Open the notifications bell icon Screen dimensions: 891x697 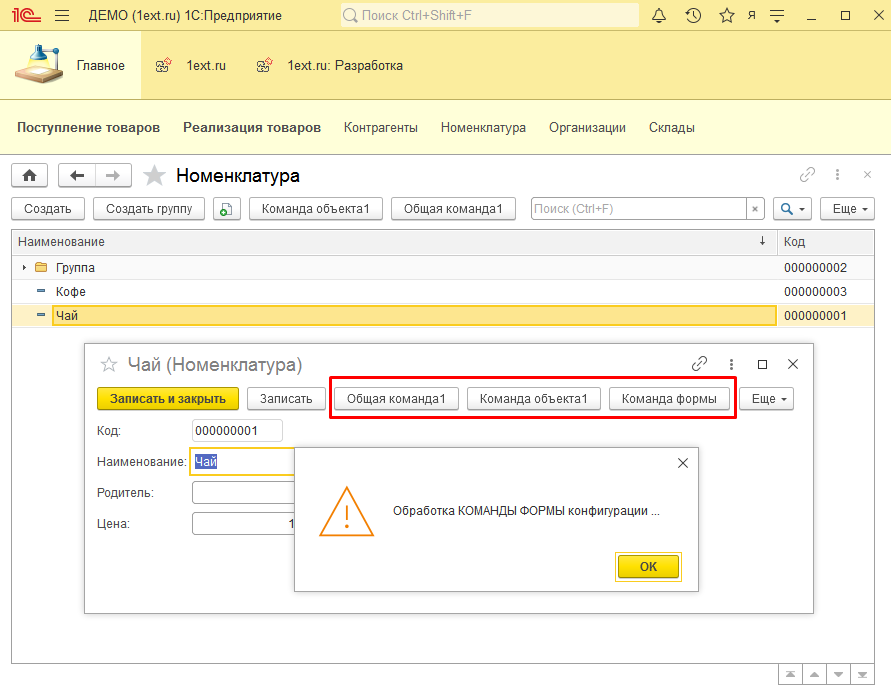point(659,15)
